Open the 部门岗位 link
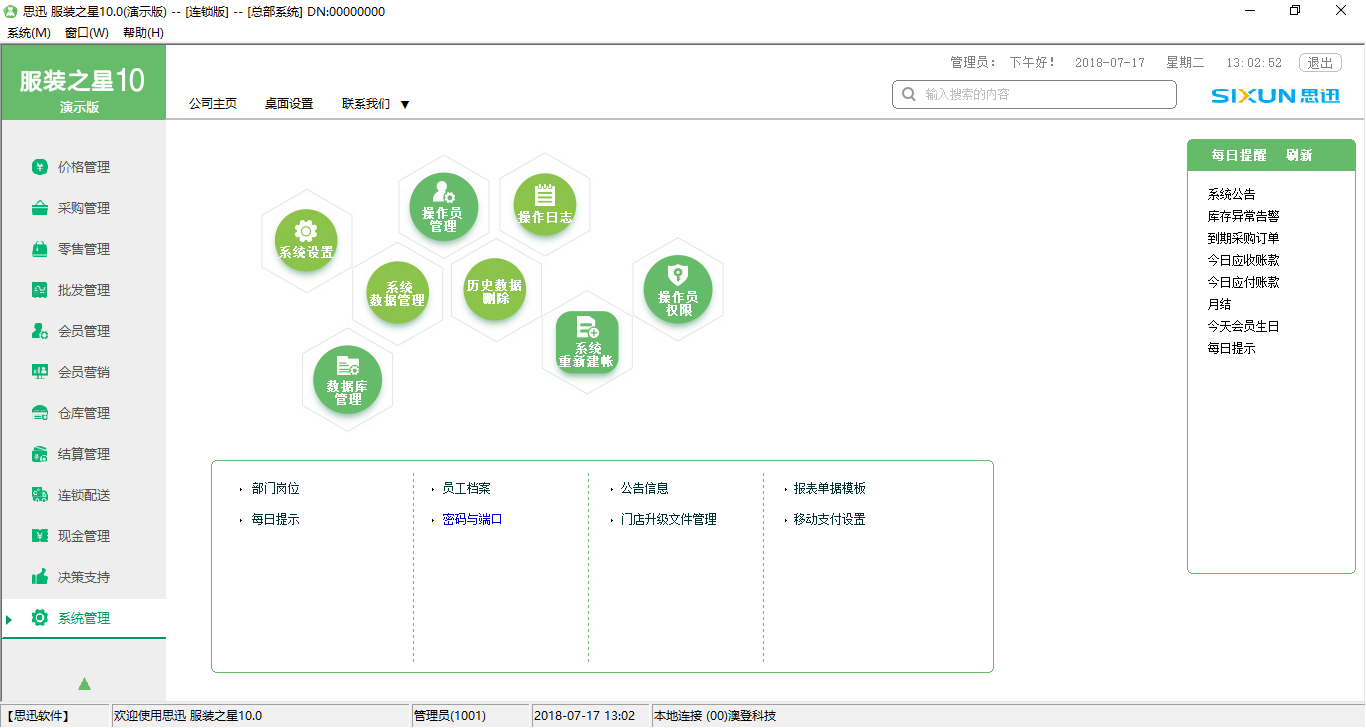 (x=276, y=489)
